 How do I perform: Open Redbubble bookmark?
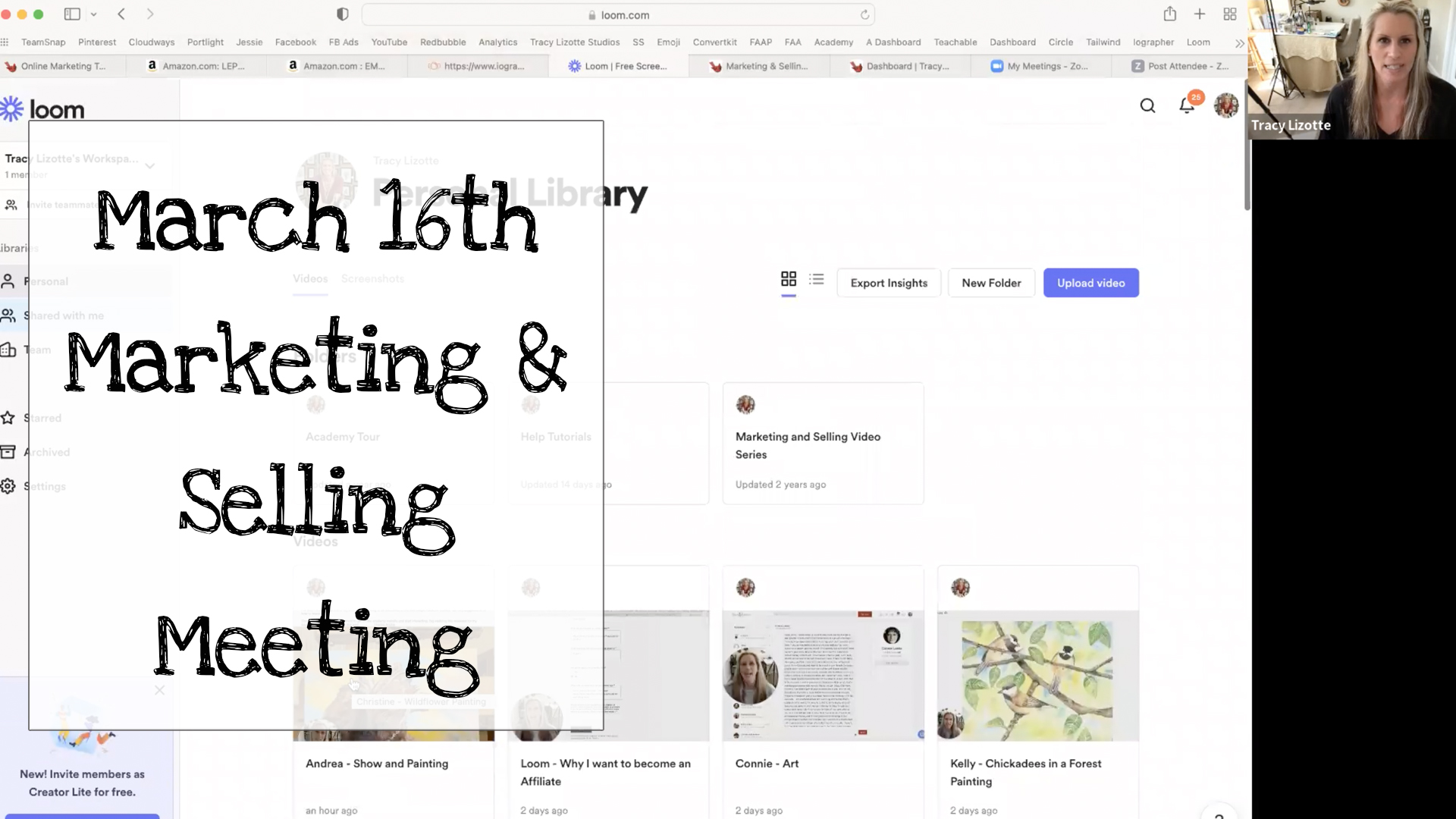coord(443,42)
